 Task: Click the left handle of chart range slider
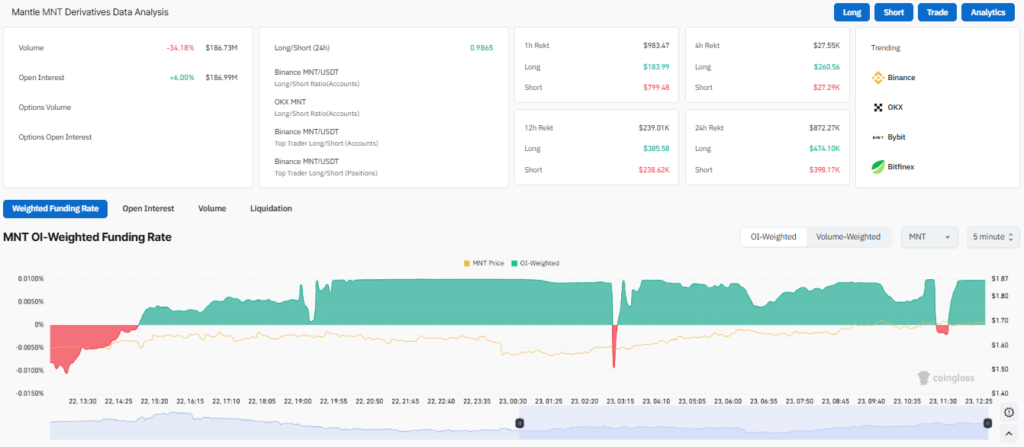pos(519,424)
